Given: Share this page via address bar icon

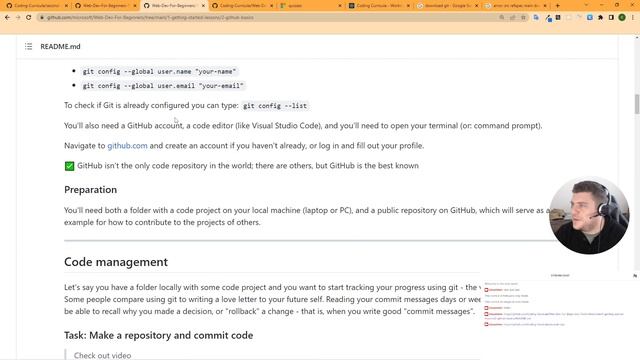Looking at the screenshot, I should pyautogui.click(x=513, y=18).
